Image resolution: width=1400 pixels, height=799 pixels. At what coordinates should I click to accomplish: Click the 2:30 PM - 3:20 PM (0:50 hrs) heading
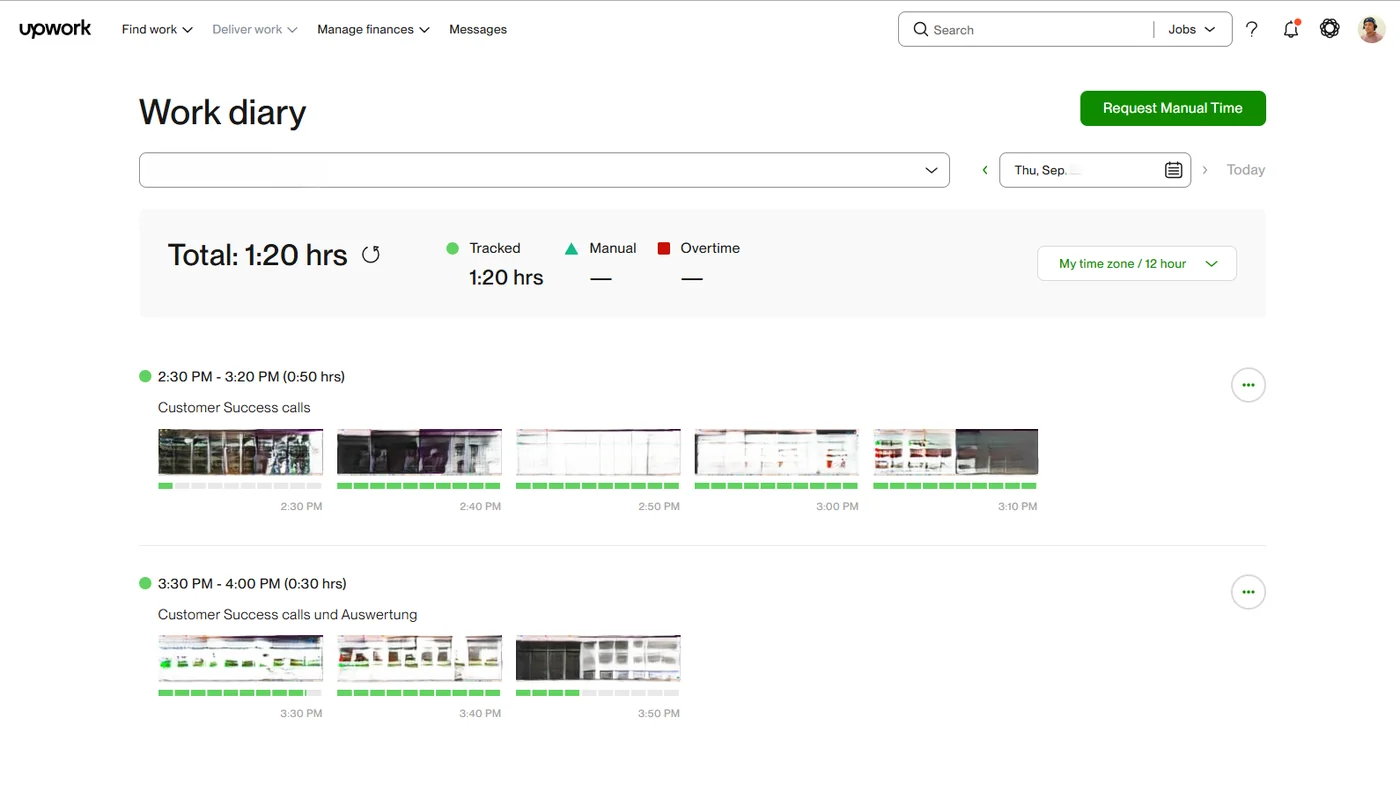pos(251,377)
